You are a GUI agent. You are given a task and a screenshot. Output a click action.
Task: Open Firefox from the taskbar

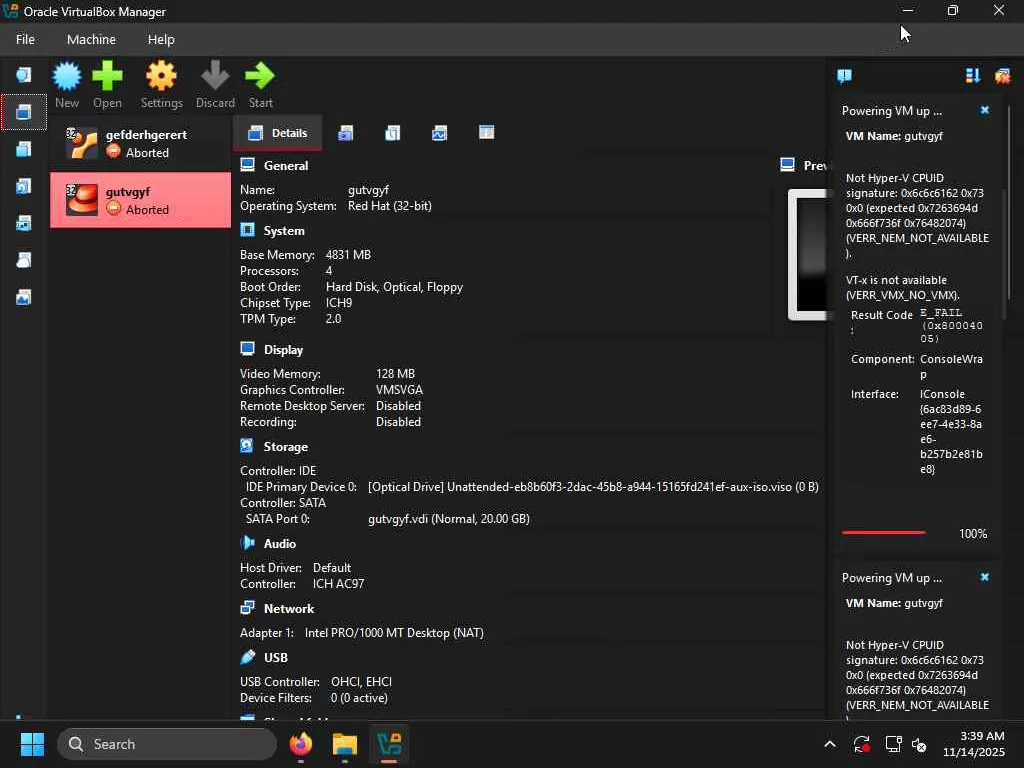301,744
